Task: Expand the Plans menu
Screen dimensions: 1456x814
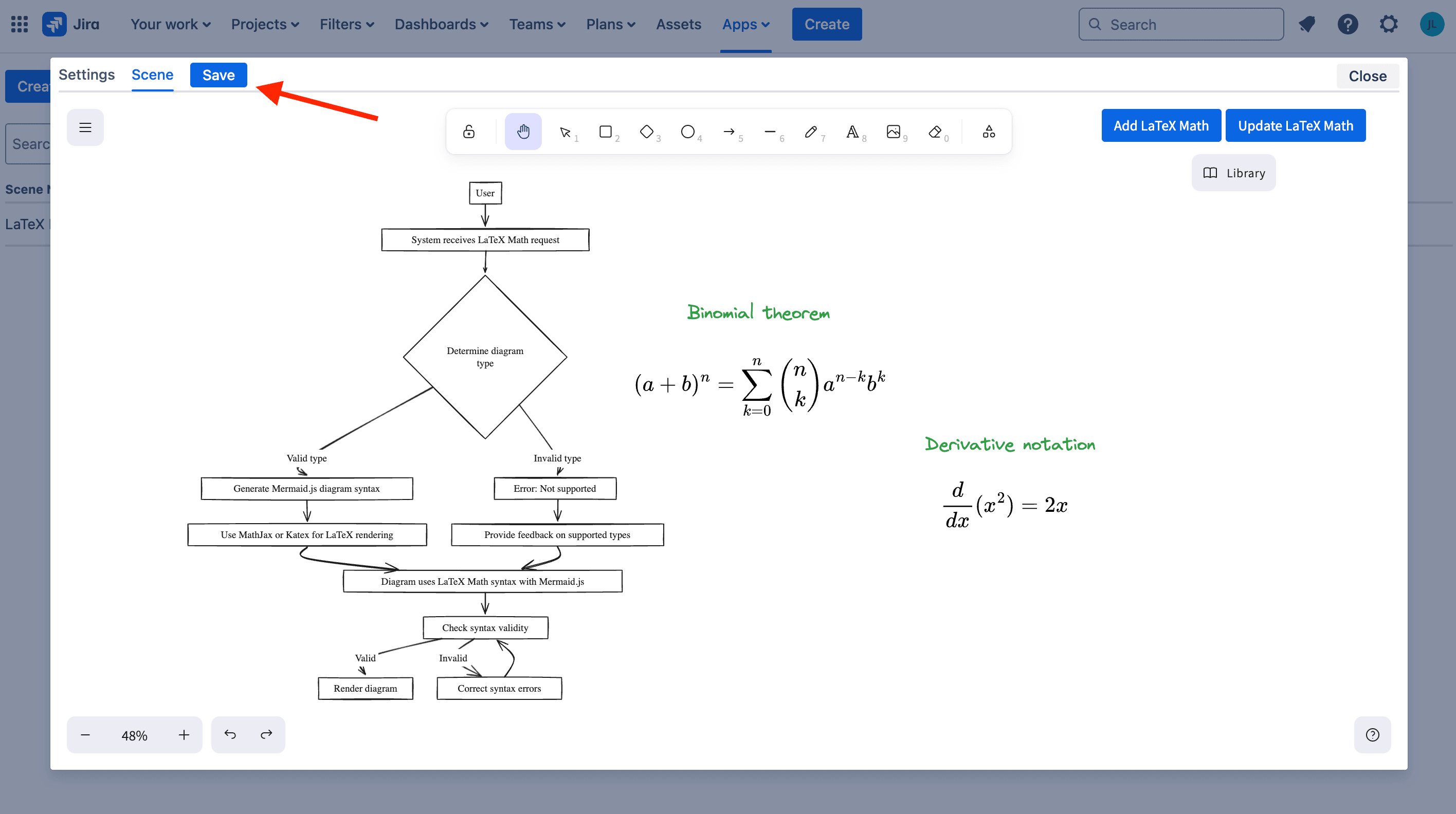Action: pos(610,24)
